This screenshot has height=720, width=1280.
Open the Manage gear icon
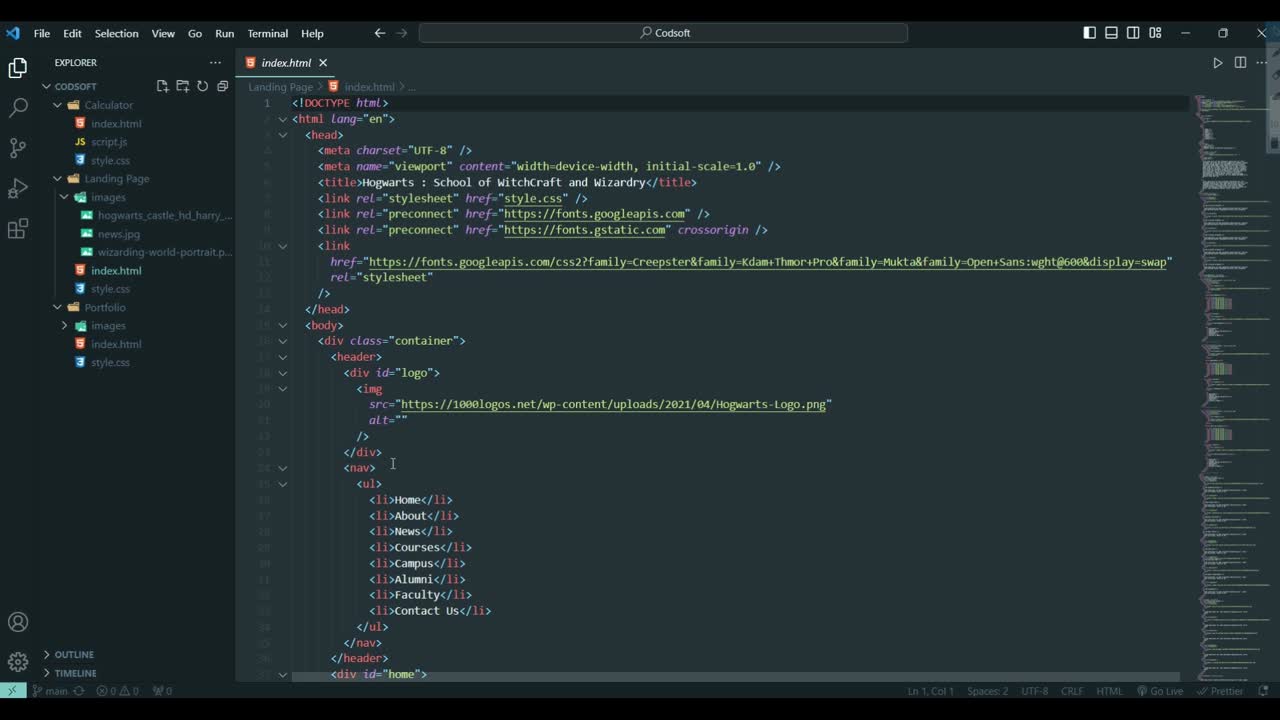[x=18, y=661]
